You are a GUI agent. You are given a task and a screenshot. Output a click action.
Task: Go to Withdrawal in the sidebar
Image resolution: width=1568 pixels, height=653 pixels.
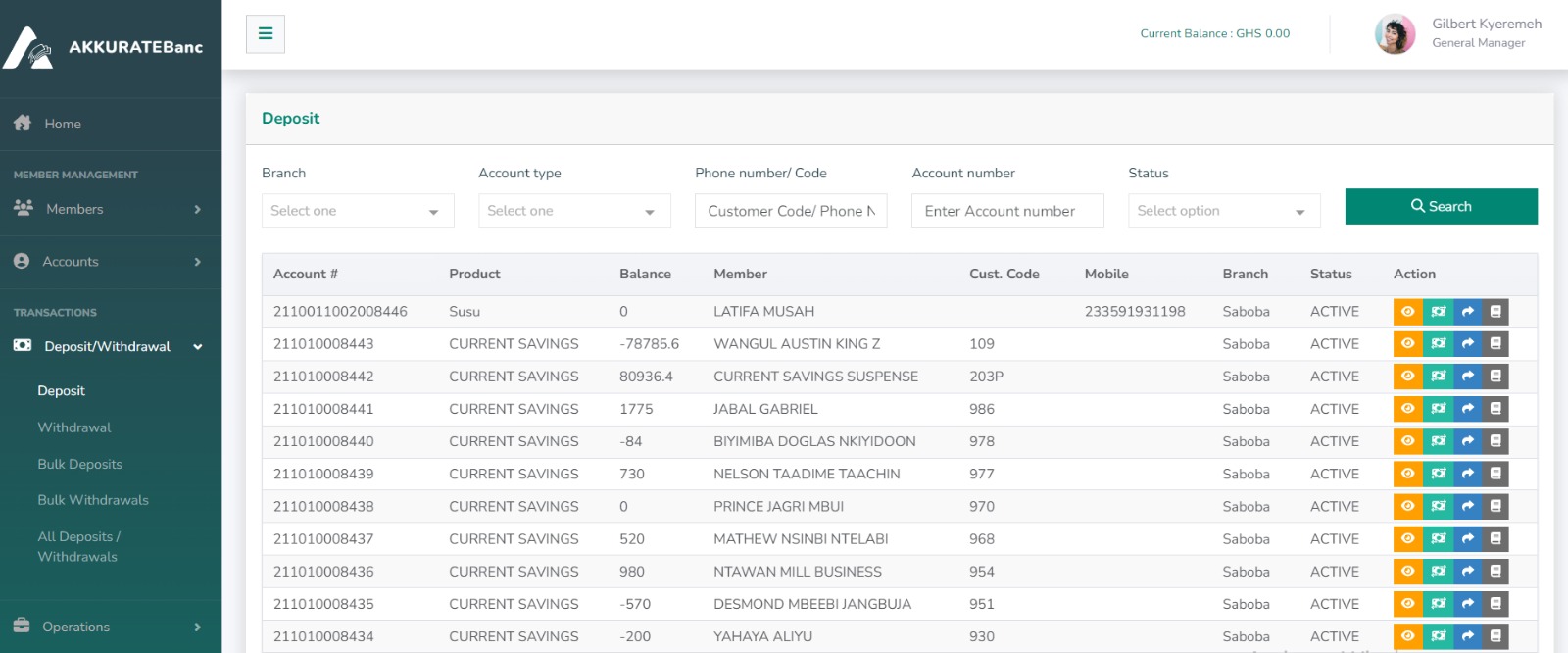pyautogui.click(x=74, y=427)
